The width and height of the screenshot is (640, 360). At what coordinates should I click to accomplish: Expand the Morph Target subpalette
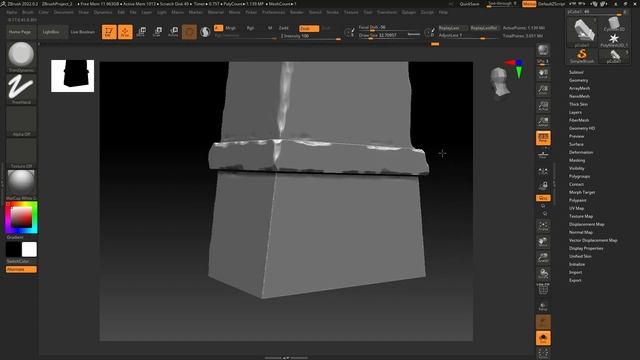click(x=582, y=192)
